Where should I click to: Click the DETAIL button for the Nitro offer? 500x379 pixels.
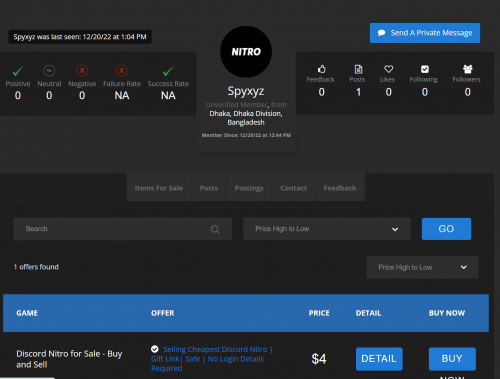pyautogui.click(x=379, y=359)
